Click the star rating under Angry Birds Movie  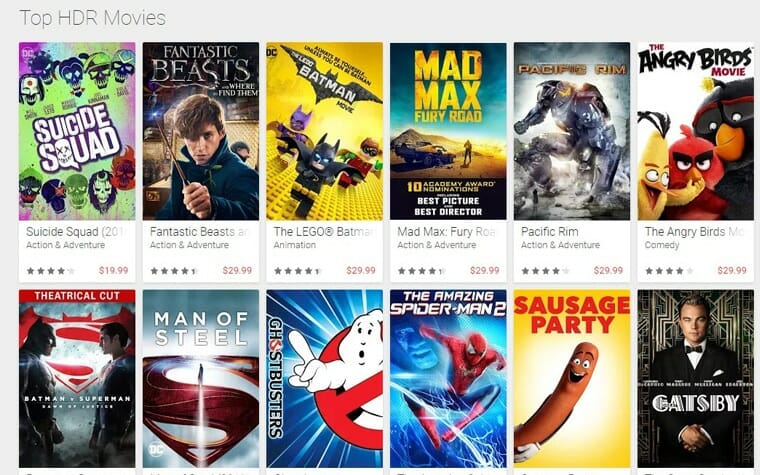(x=669, y=271)
